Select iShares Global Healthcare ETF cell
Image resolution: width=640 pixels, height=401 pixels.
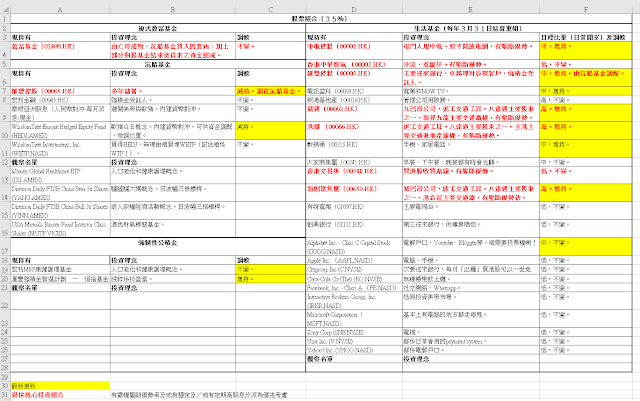[60, 176]
